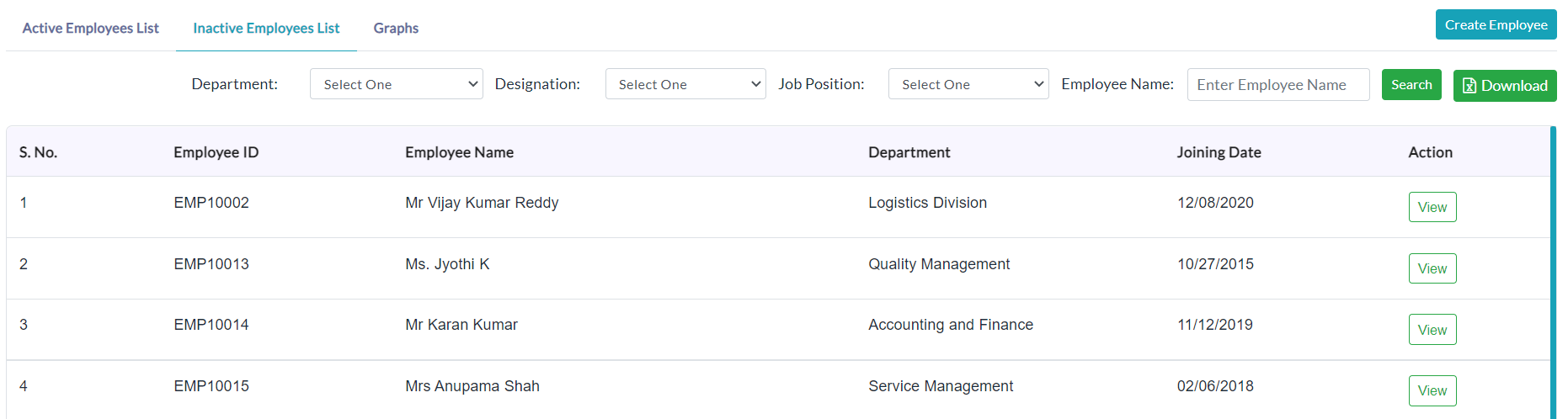View details for Mr Vijay Kumar Reddy

(1432, 207)
